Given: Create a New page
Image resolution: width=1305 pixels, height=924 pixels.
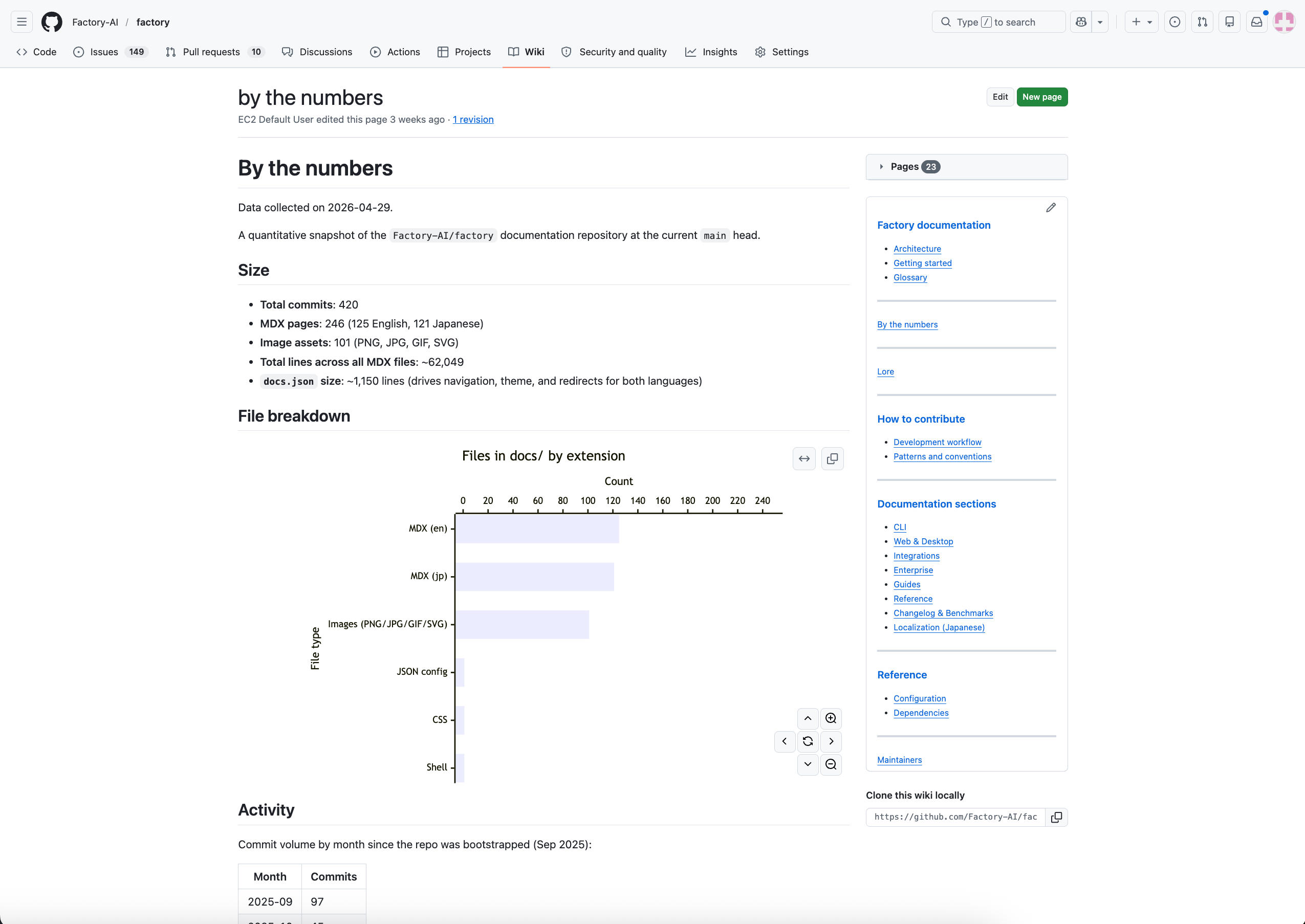Looking at the screenshot, I should coord(1041,97).
